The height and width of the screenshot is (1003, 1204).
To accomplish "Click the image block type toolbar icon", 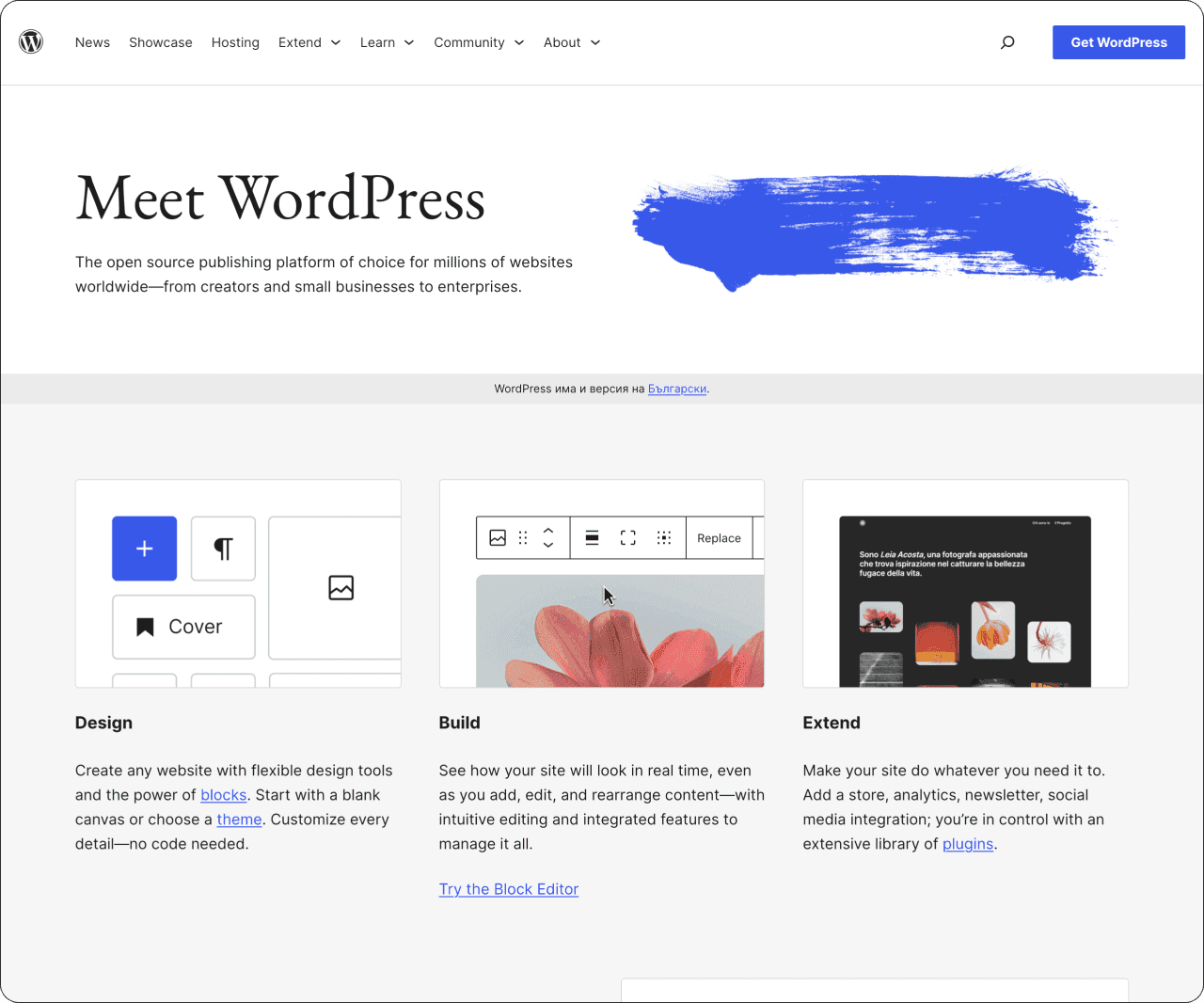I will [498, 538].
